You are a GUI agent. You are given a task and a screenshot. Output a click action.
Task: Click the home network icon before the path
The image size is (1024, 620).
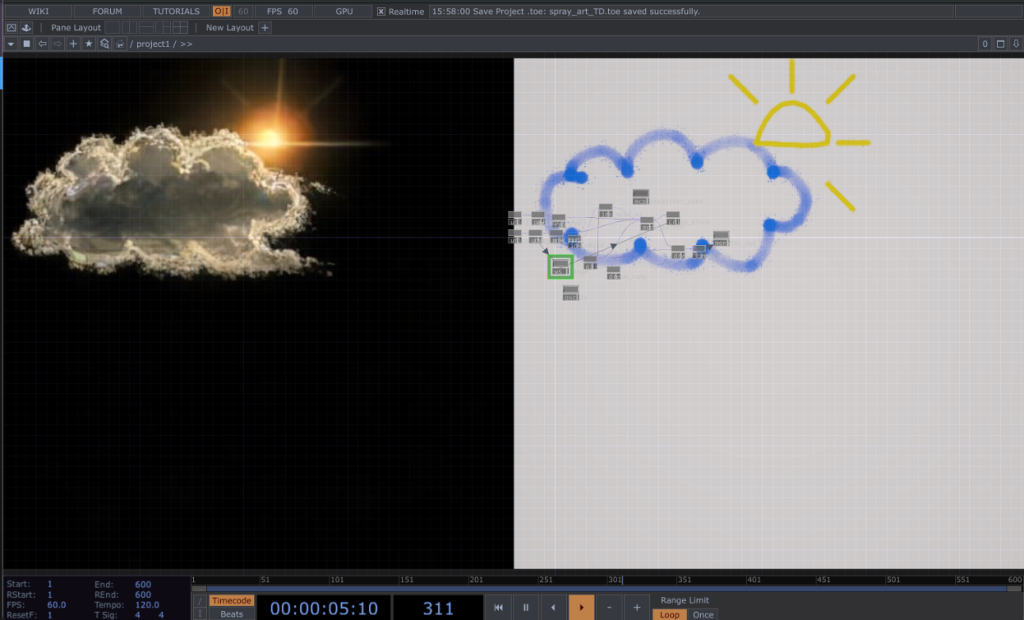tap(120, 44)
